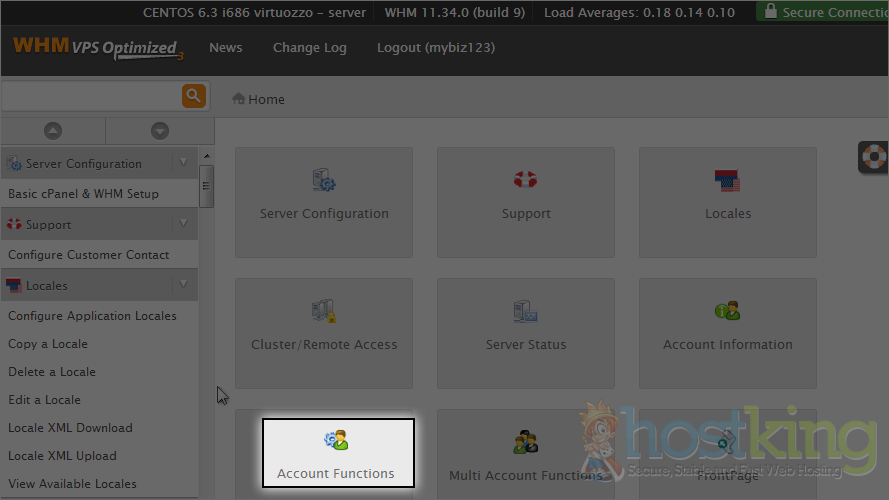Open the News menu item
Screen dimensions: 889x500
(225, 48)
